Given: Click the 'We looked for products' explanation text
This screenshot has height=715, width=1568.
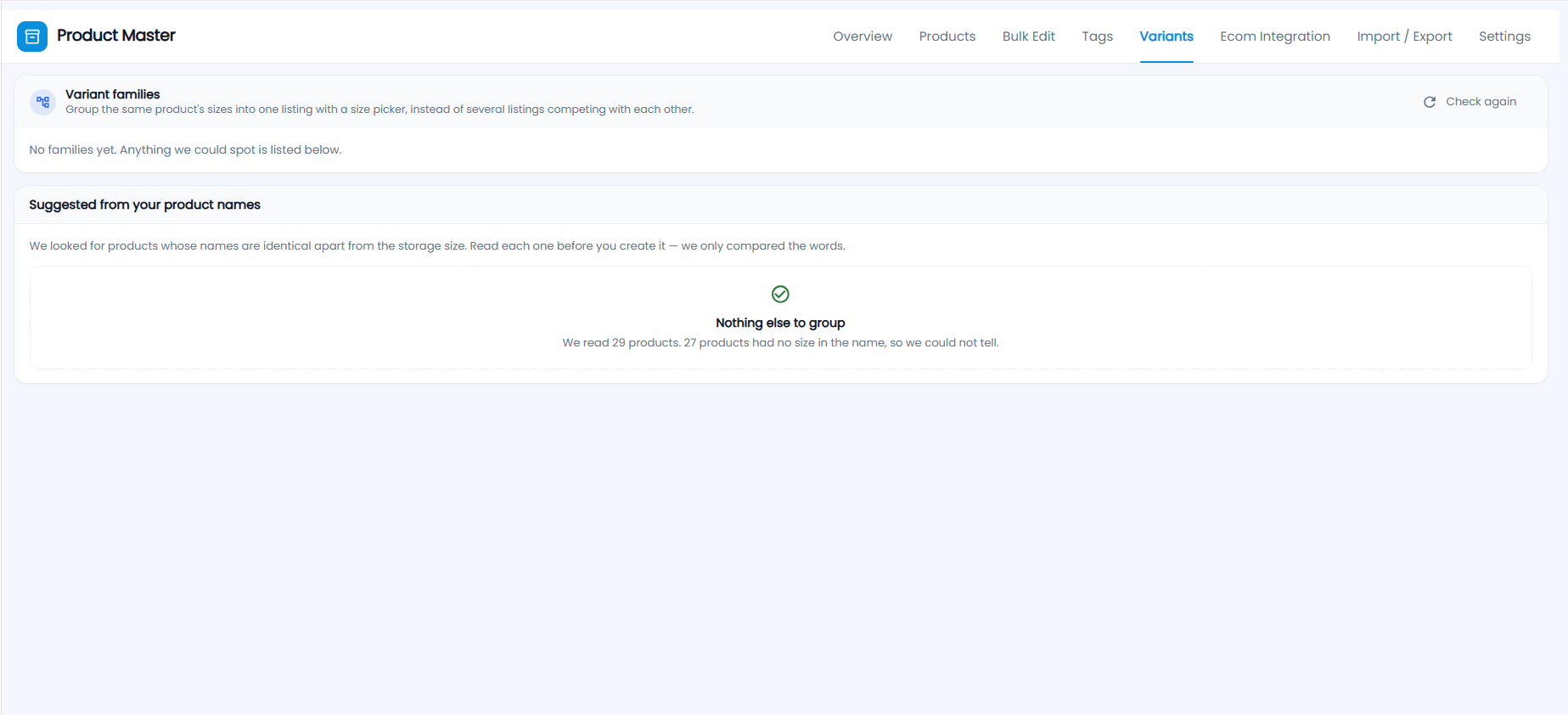Looking at the screenshot, I should click(x=437, y=246).
